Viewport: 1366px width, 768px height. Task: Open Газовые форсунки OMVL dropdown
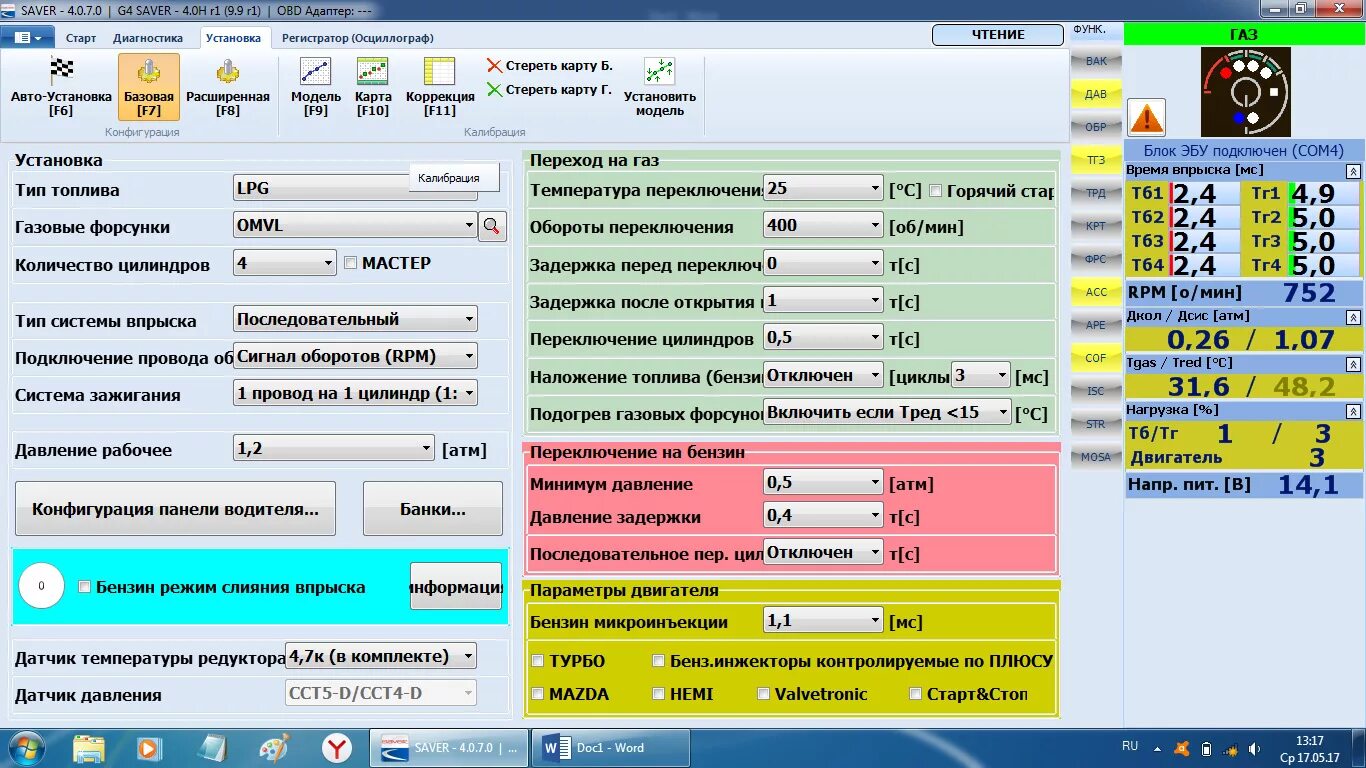pyautogui.click(x=355, y=225)
